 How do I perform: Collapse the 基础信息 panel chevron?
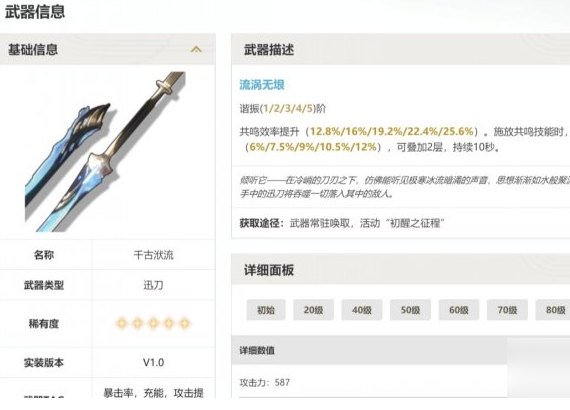point(196,49)
